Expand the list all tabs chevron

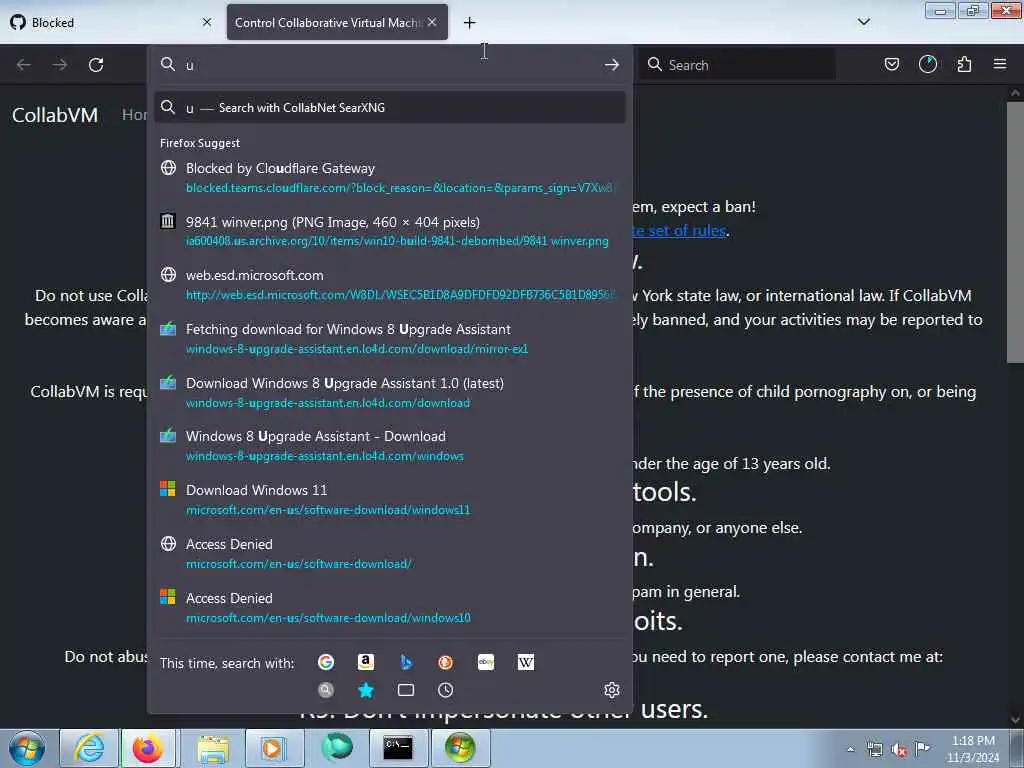point(864,22)
